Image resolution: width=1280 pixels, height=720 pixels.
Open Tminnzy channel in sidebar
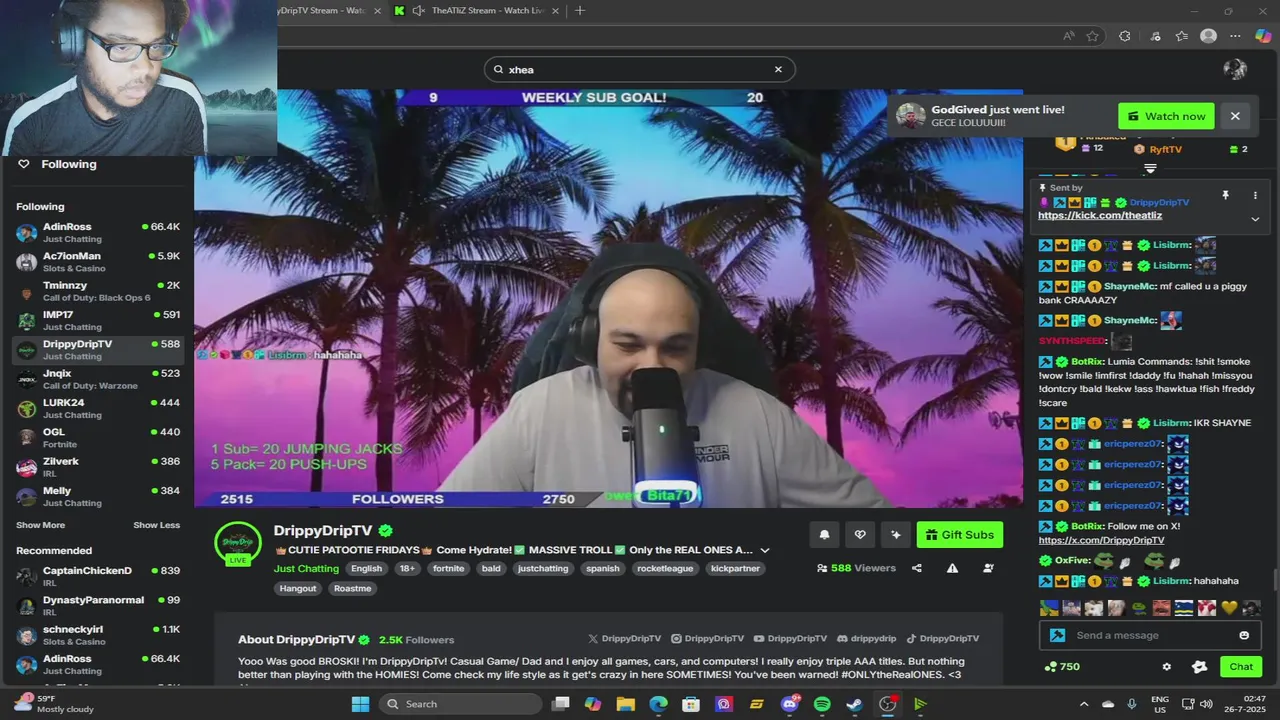click(97, 290)
